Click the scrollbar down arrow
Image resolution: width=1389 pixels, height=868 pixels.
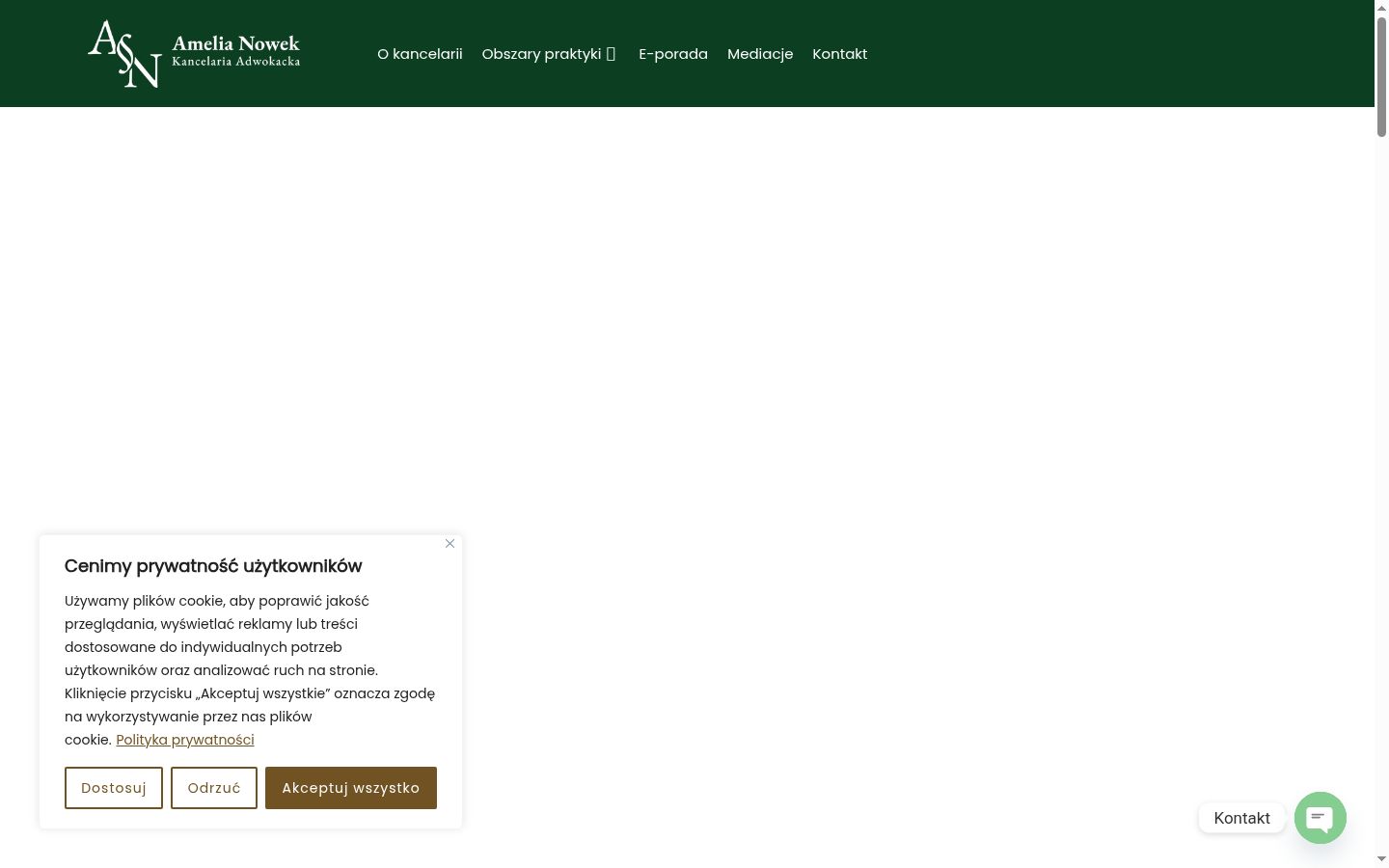click(1381, 858)
